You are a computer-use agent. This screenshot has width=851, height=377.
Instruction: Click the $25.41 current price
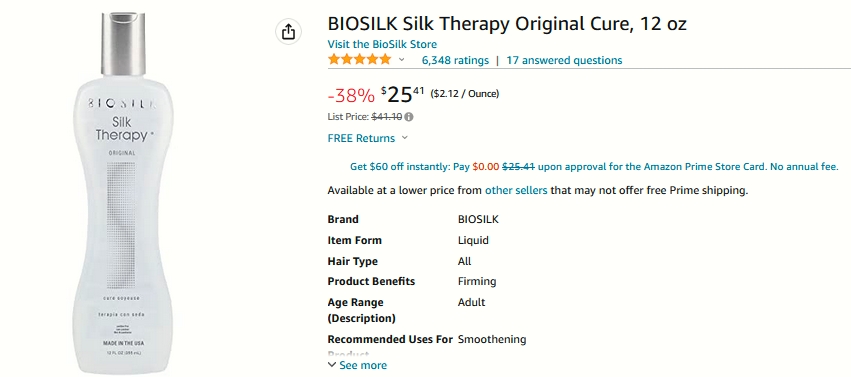[403, 94]
